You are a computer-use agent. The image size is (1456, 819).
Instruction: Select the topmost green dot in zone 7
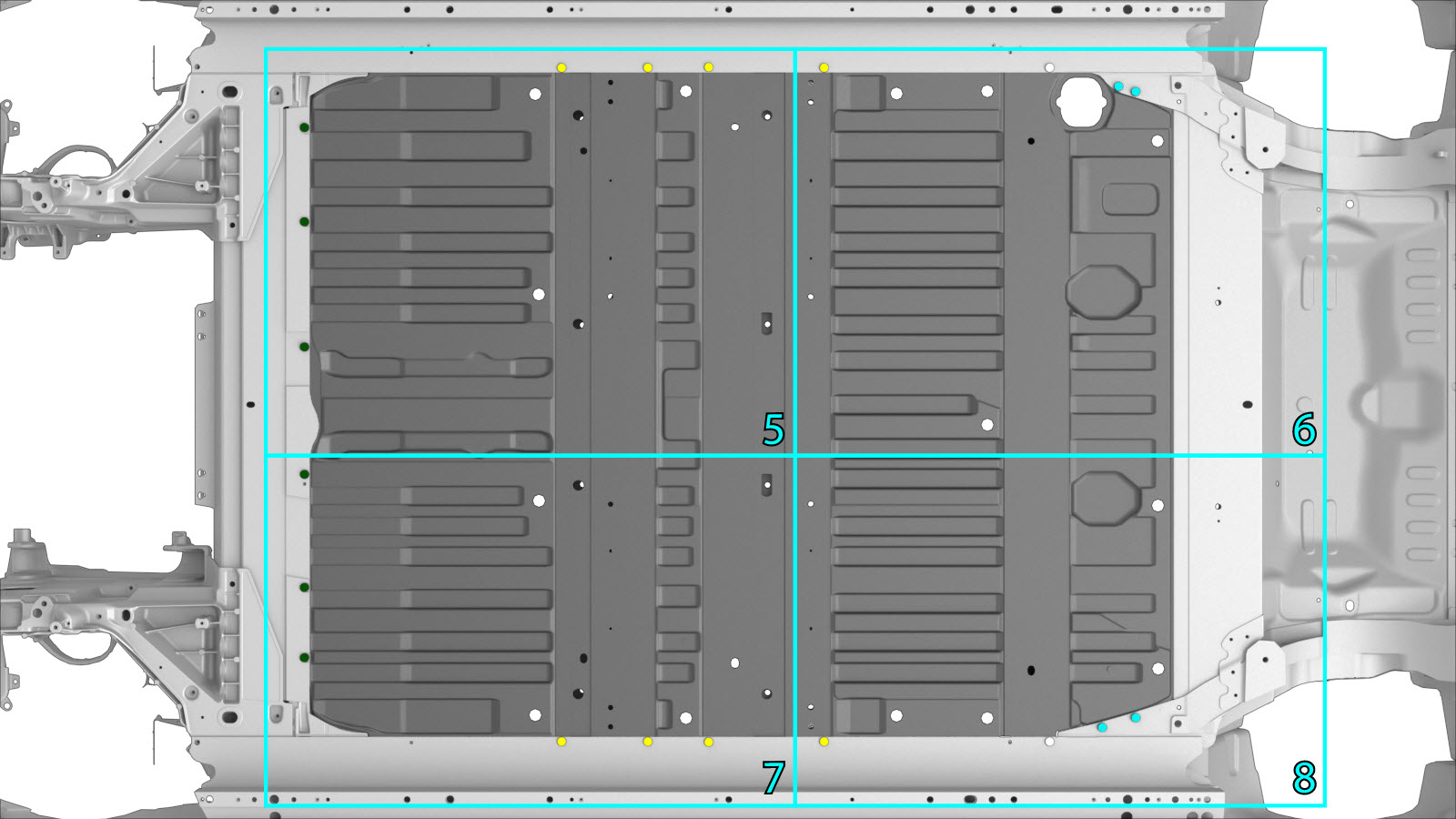(304, 474)
